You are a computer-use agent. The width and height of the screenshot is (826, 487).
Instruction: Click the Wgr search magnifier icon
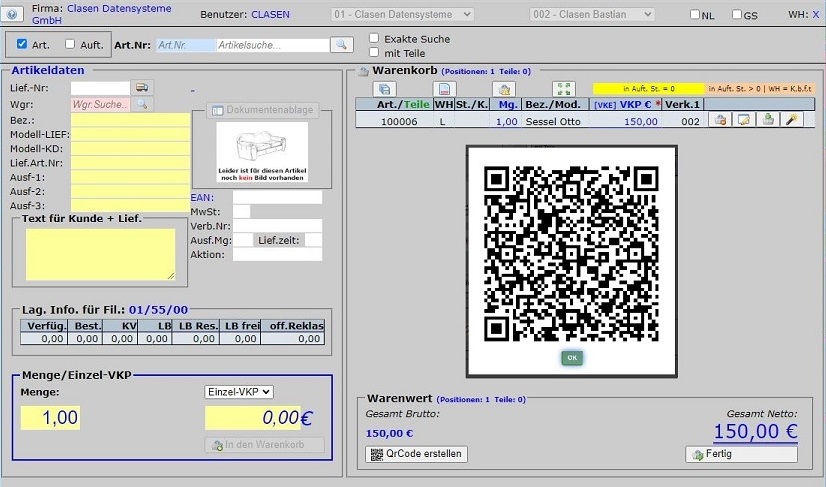click(x=142, y=104)
